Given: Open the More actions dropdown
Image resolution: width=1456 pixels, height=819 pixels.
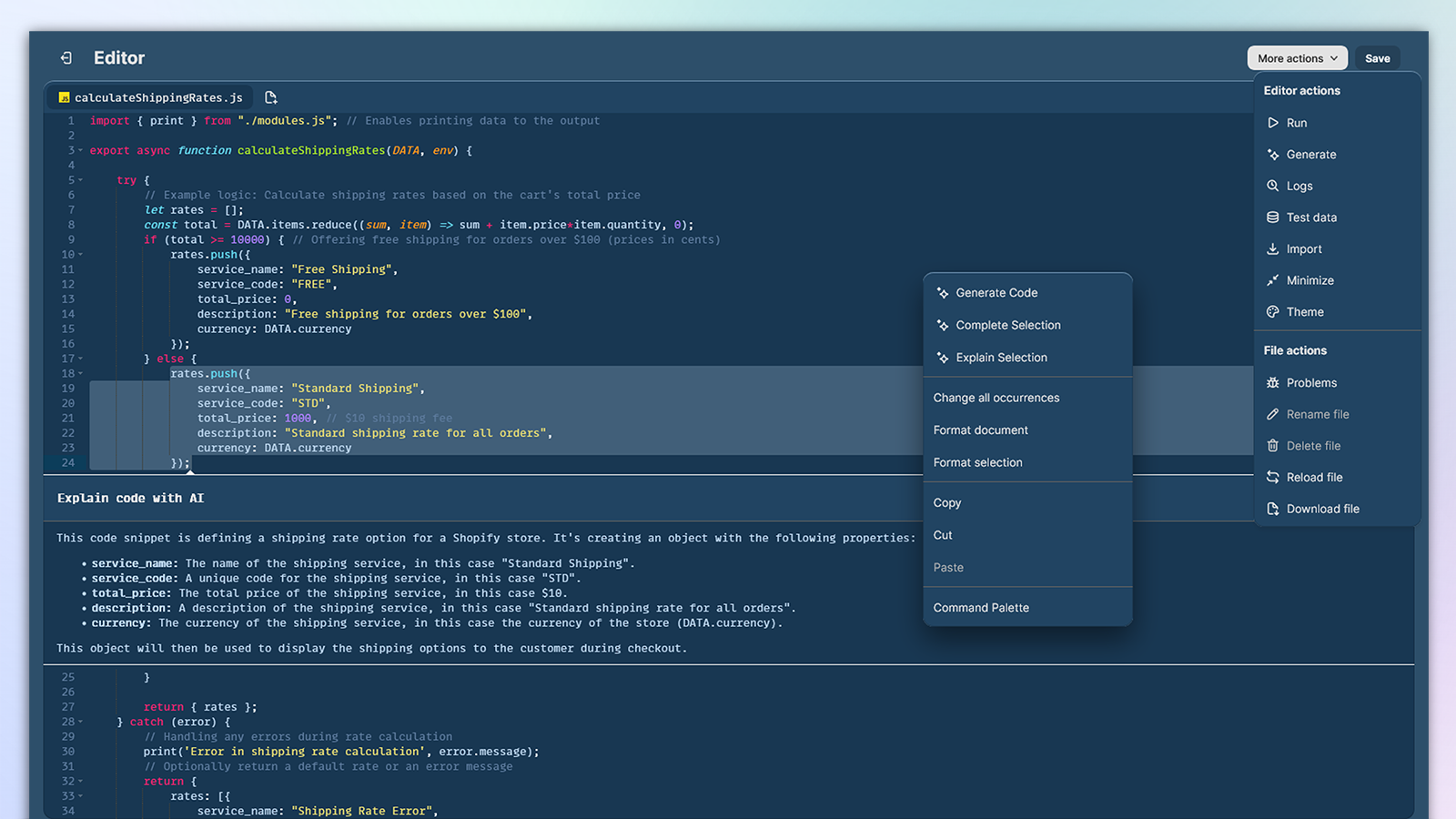Looking at the screenshot, I should point(1297,58).
